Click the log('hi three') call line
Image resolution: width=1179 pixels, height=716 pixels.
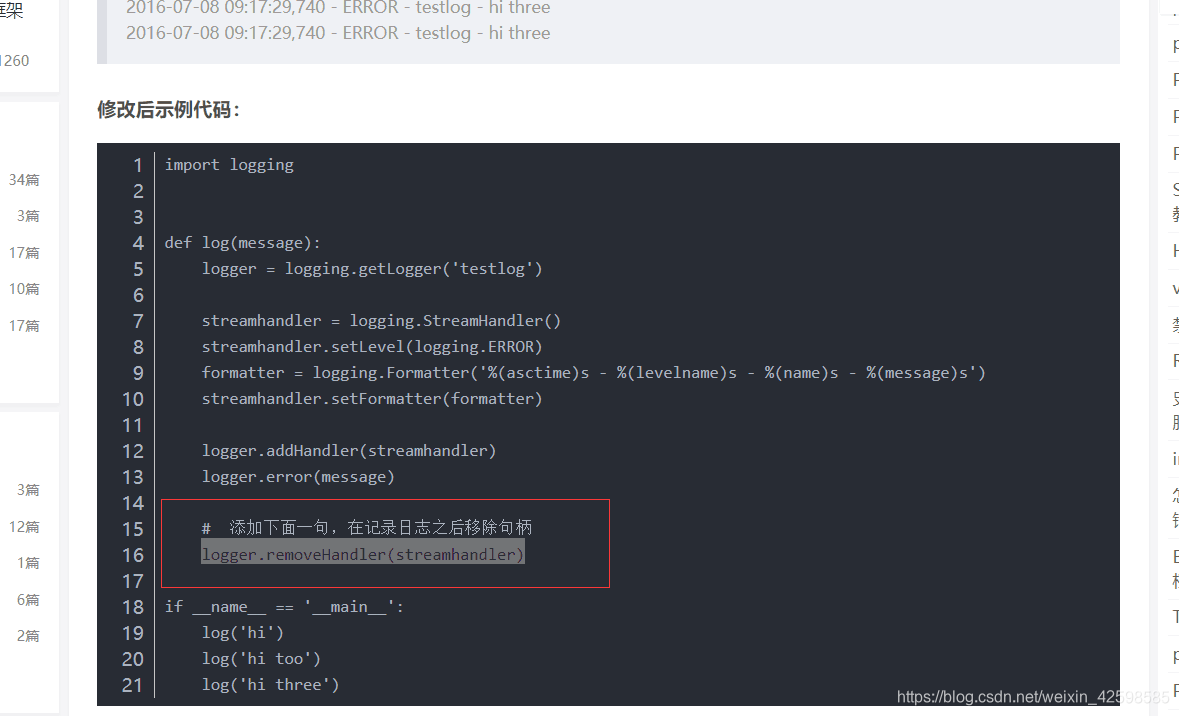coord(271,685)
